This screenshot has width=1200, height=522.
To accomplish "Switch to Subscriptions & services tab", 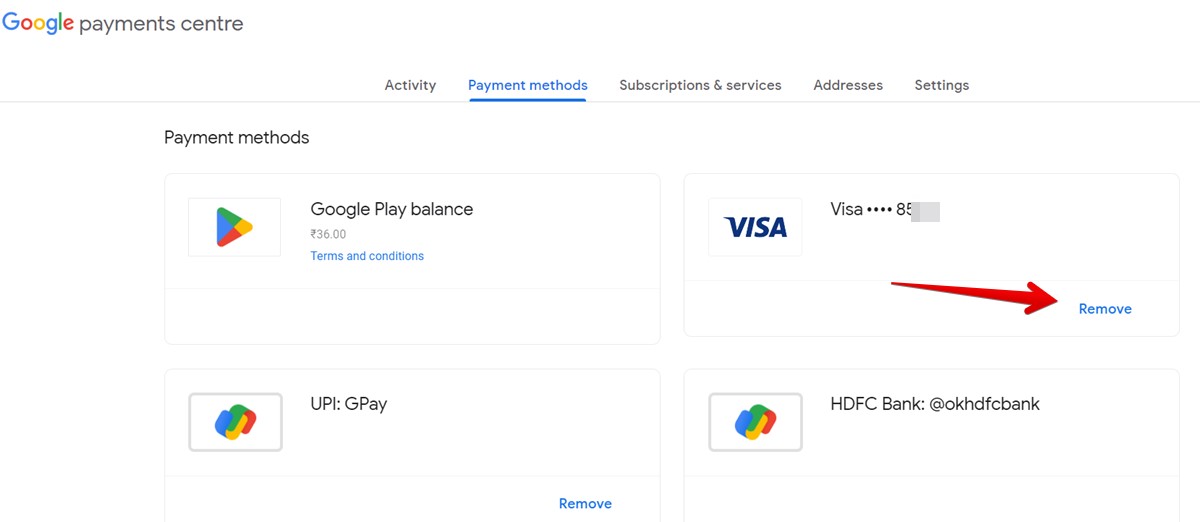I will point(700,85).
